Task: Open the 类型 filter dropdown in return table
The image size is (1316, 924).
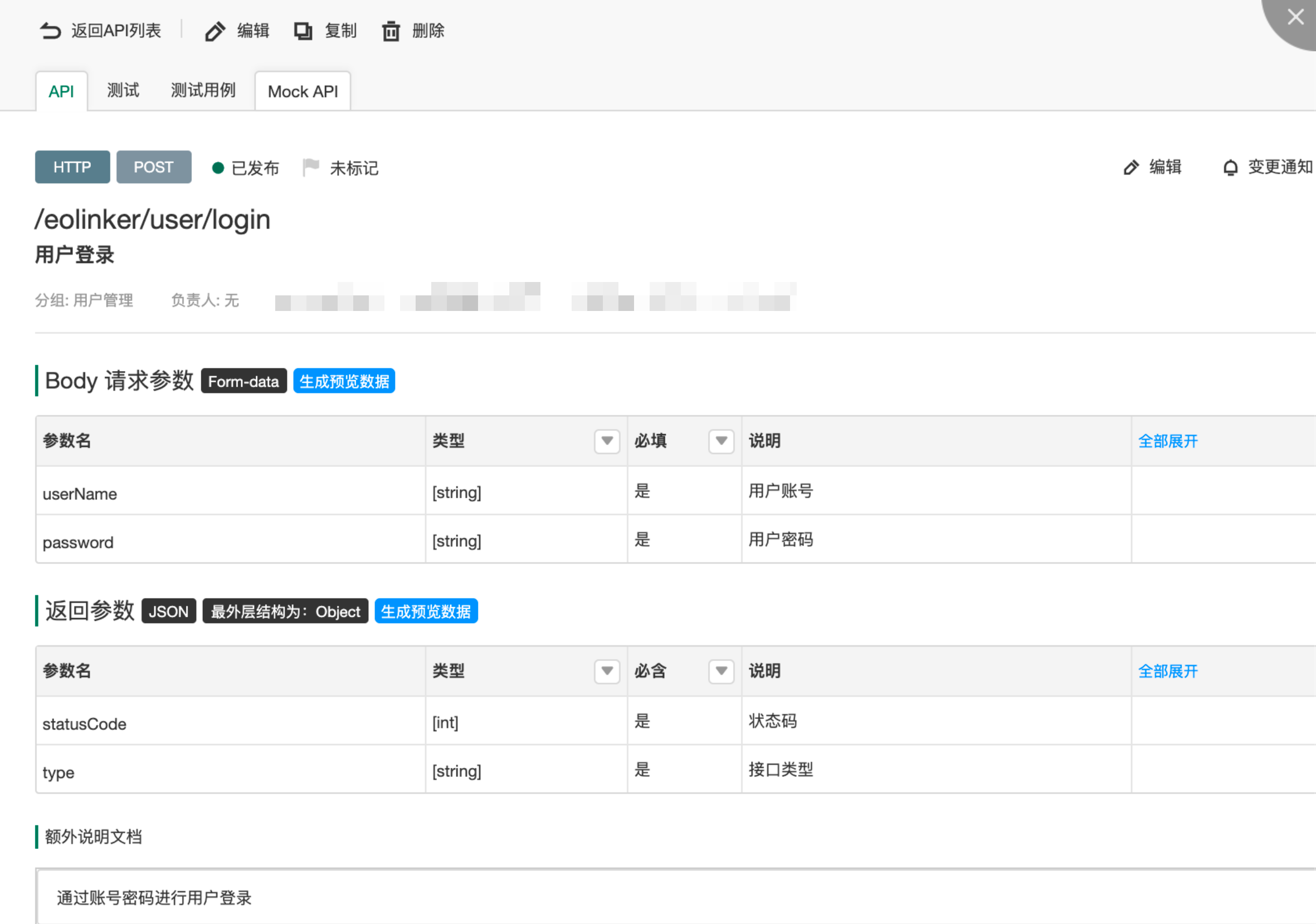Action: [606, 670]
